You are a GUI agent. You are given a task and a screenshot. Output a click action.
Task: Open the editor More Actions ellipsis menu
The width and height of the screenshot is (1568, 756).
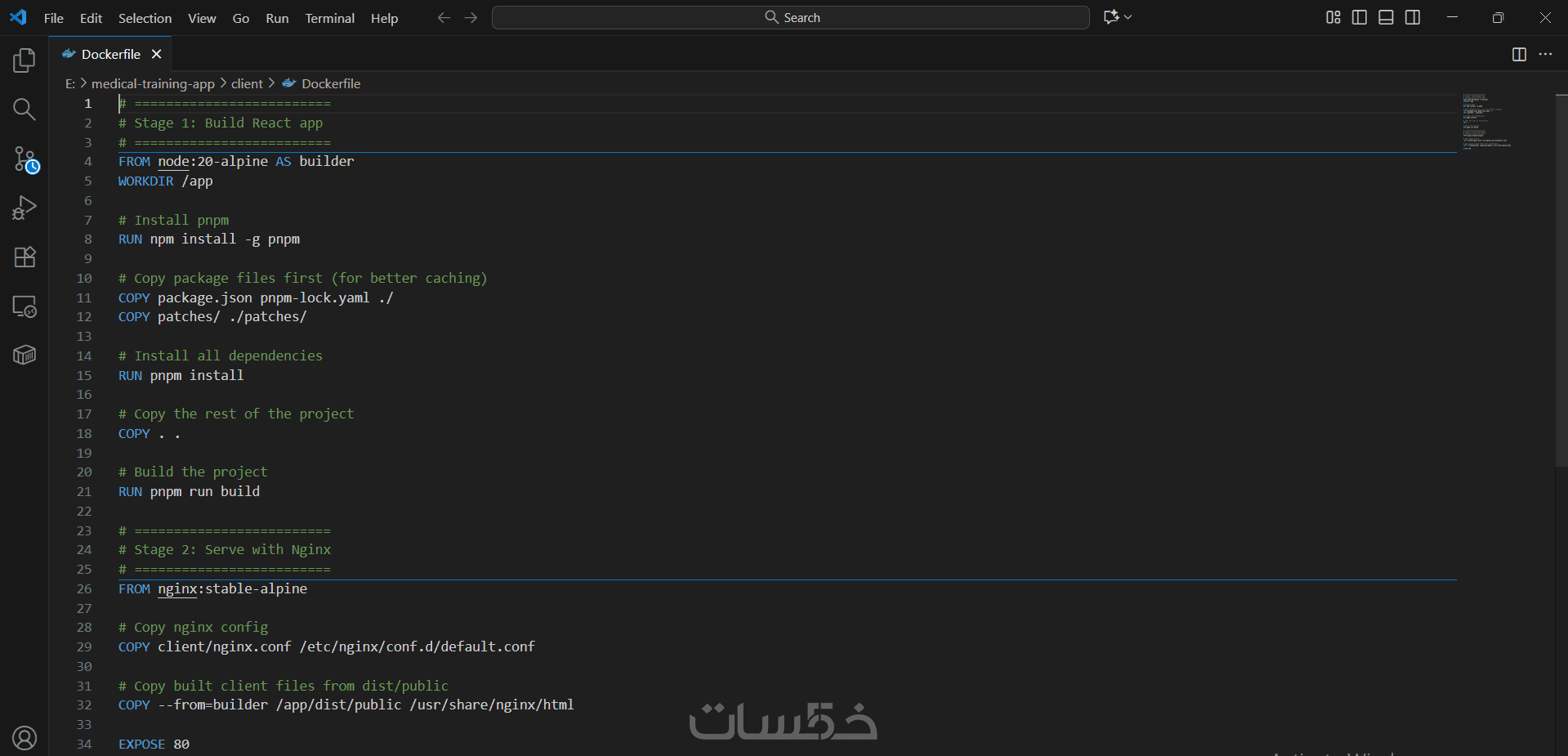click(1545, 54)
